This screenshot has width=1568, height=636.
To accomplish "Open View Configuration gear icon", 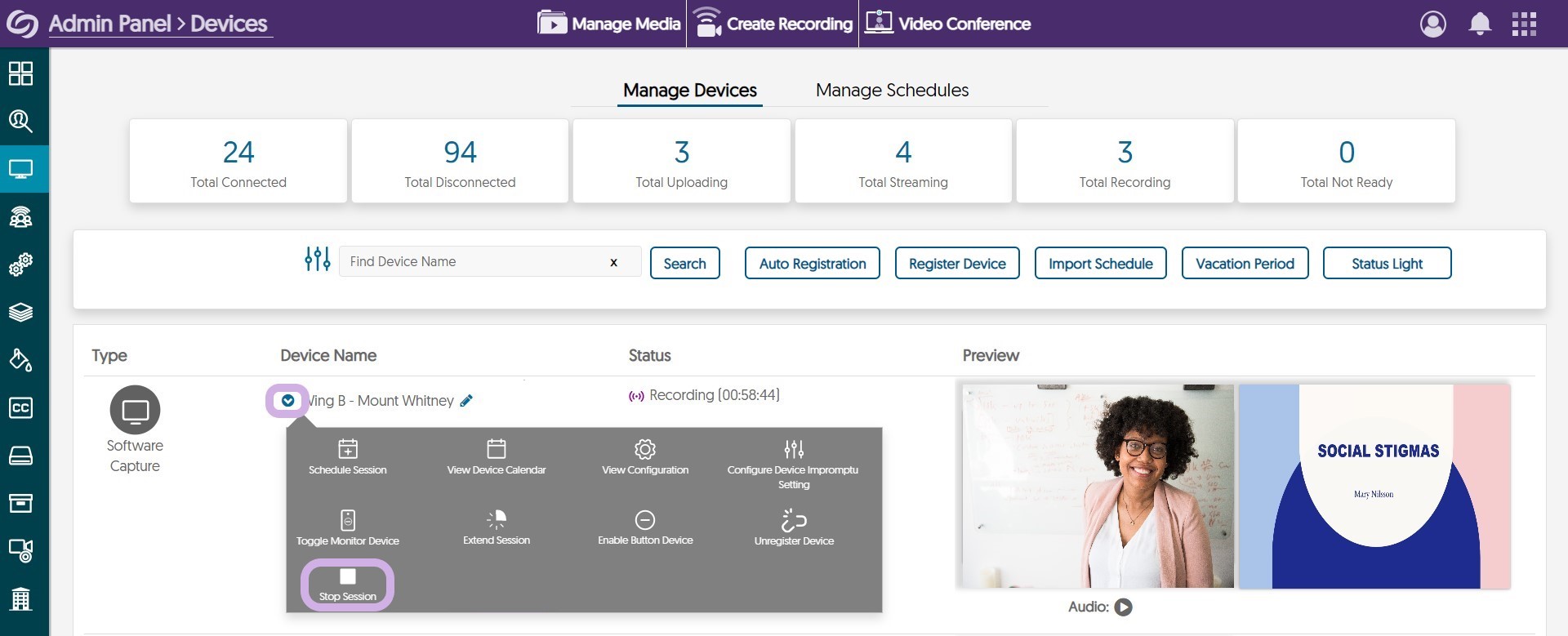I will click(645, 450).
